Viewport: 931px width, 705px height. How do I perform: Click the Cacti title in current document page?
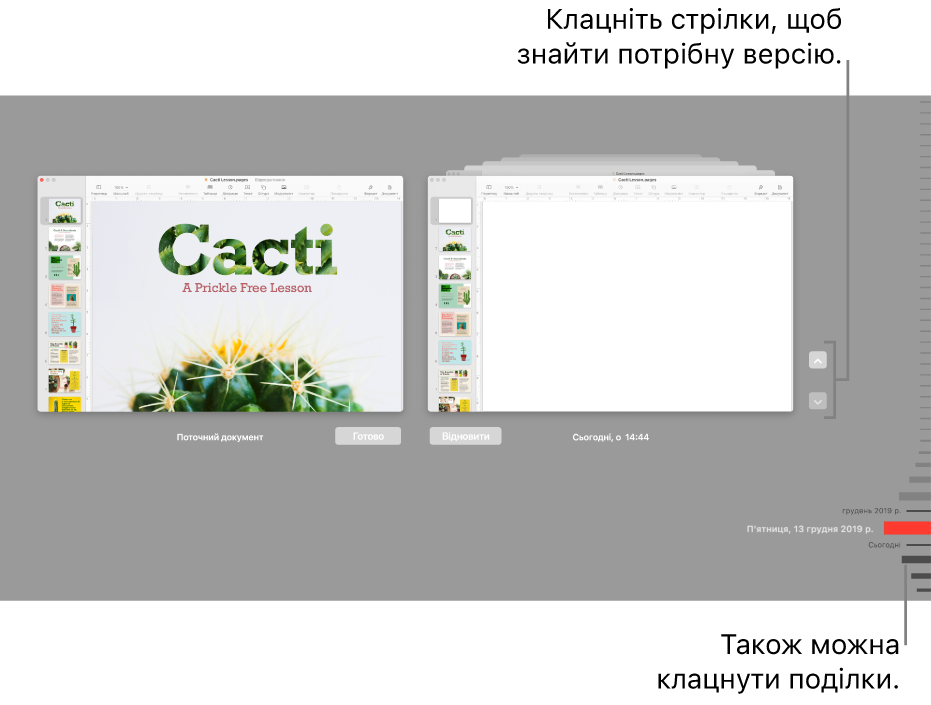coord(248,250)
